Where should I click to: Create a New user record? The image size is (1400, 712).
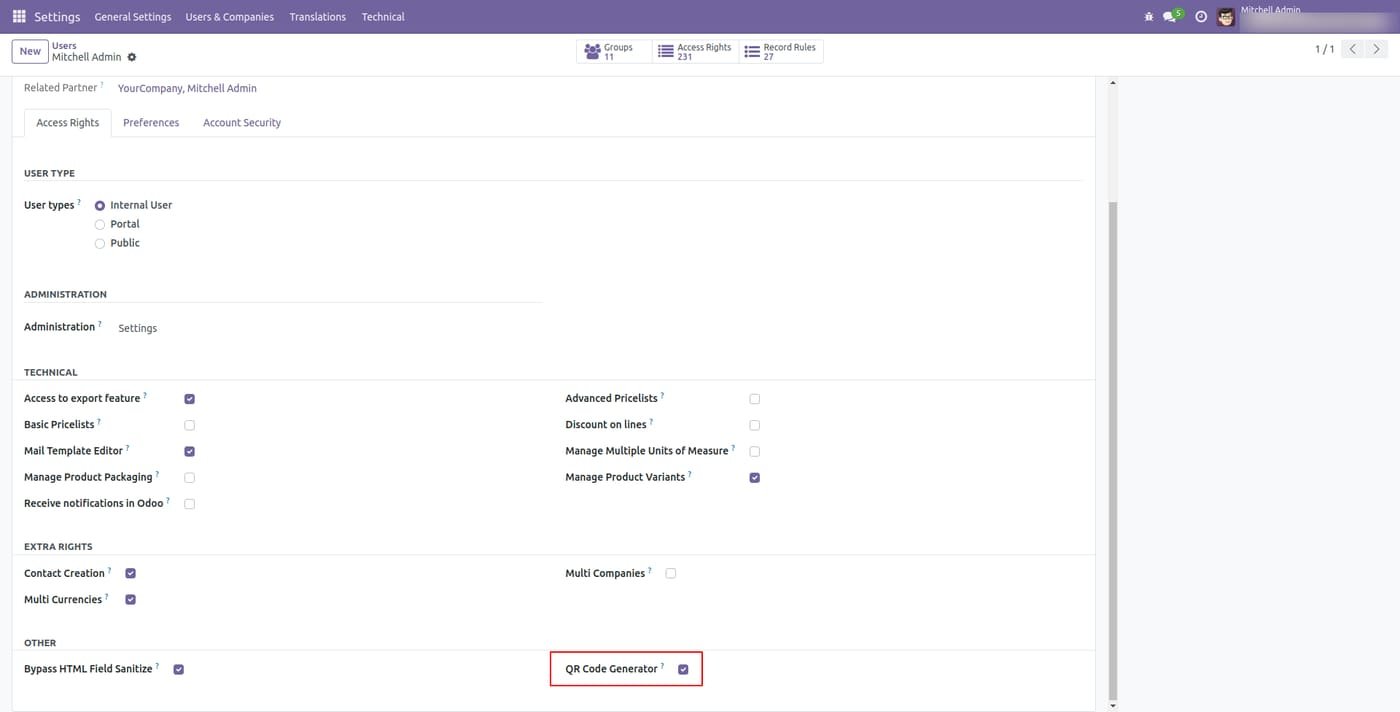pyautogui.click(x=30, y=52)
